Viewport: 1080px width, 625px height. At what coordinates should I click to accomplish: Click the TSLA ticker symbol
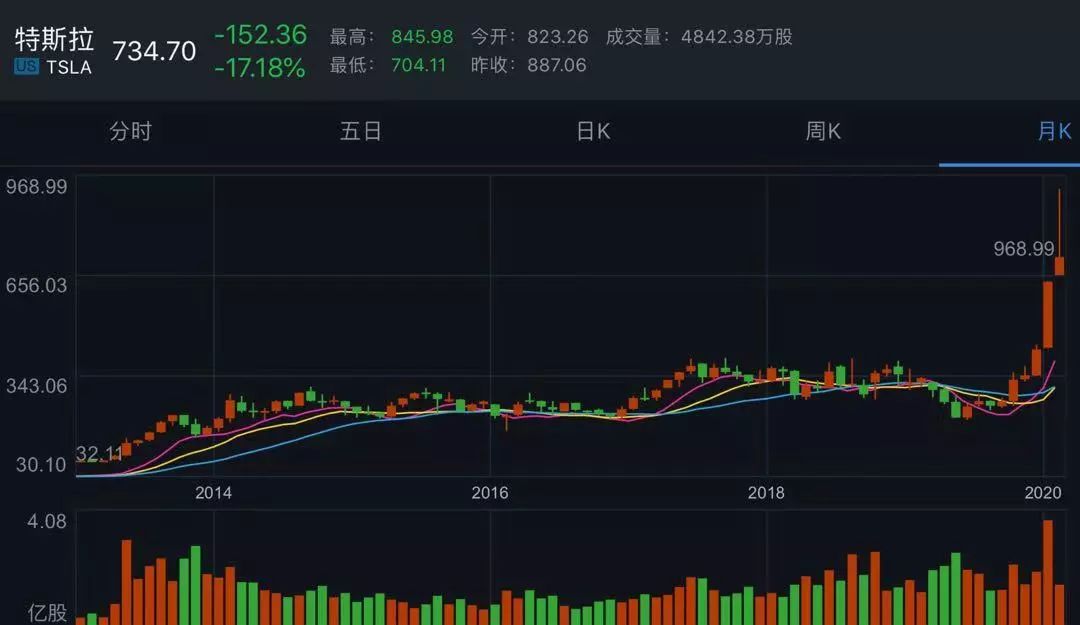pyautogui.click(x=68, y=67)
